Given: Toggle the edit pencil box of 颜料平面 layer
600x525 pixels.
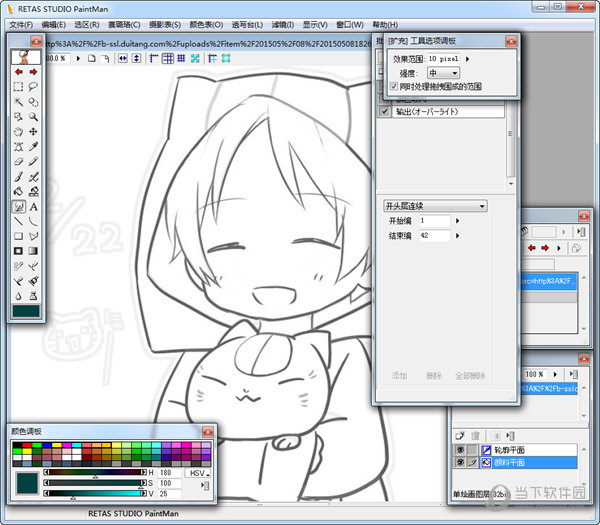Looking at the screenshot, I should (x=473, y=462).
